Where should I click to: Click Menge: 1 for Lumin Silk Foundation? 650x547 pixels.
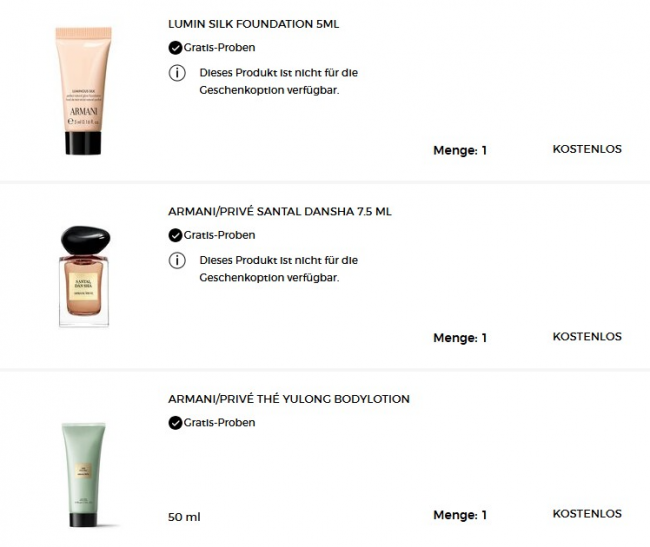click(460, 150)
